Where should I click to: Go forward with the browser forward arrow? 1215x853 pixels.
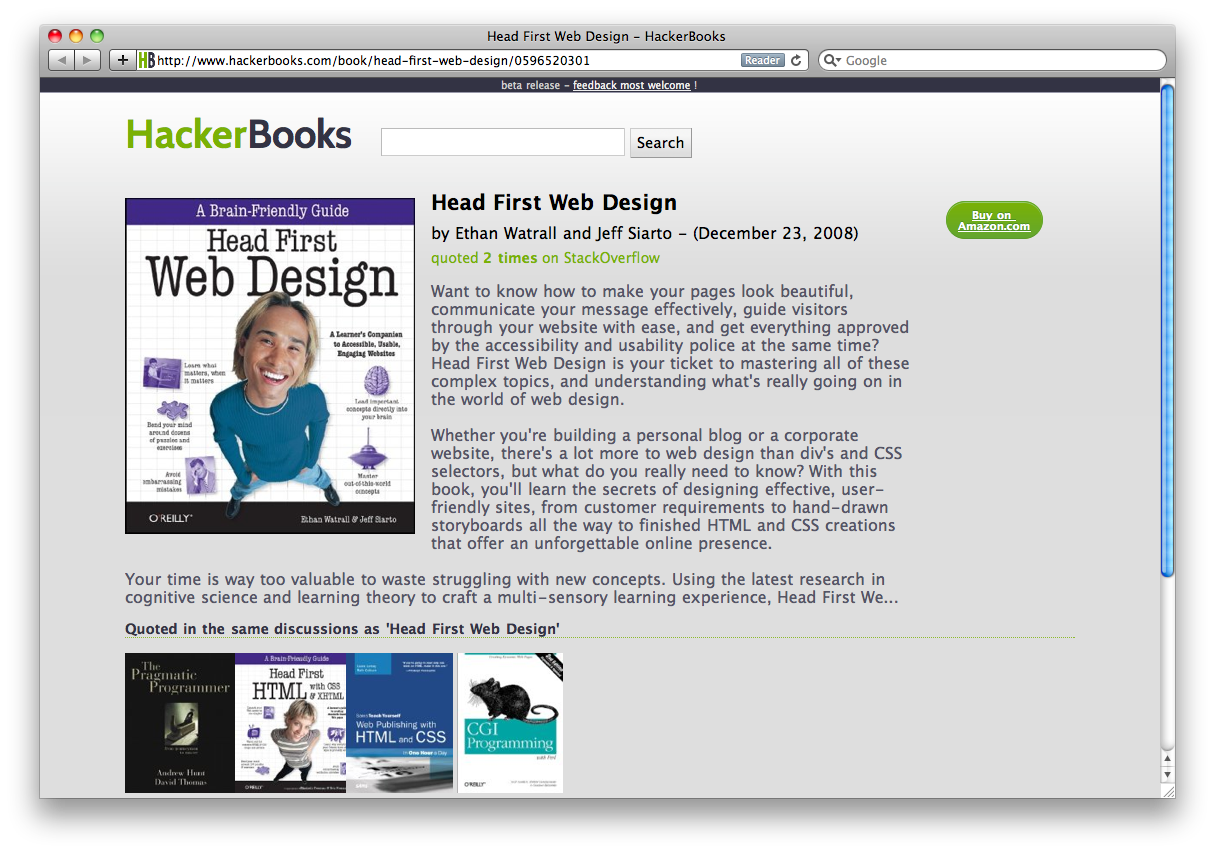87,60
